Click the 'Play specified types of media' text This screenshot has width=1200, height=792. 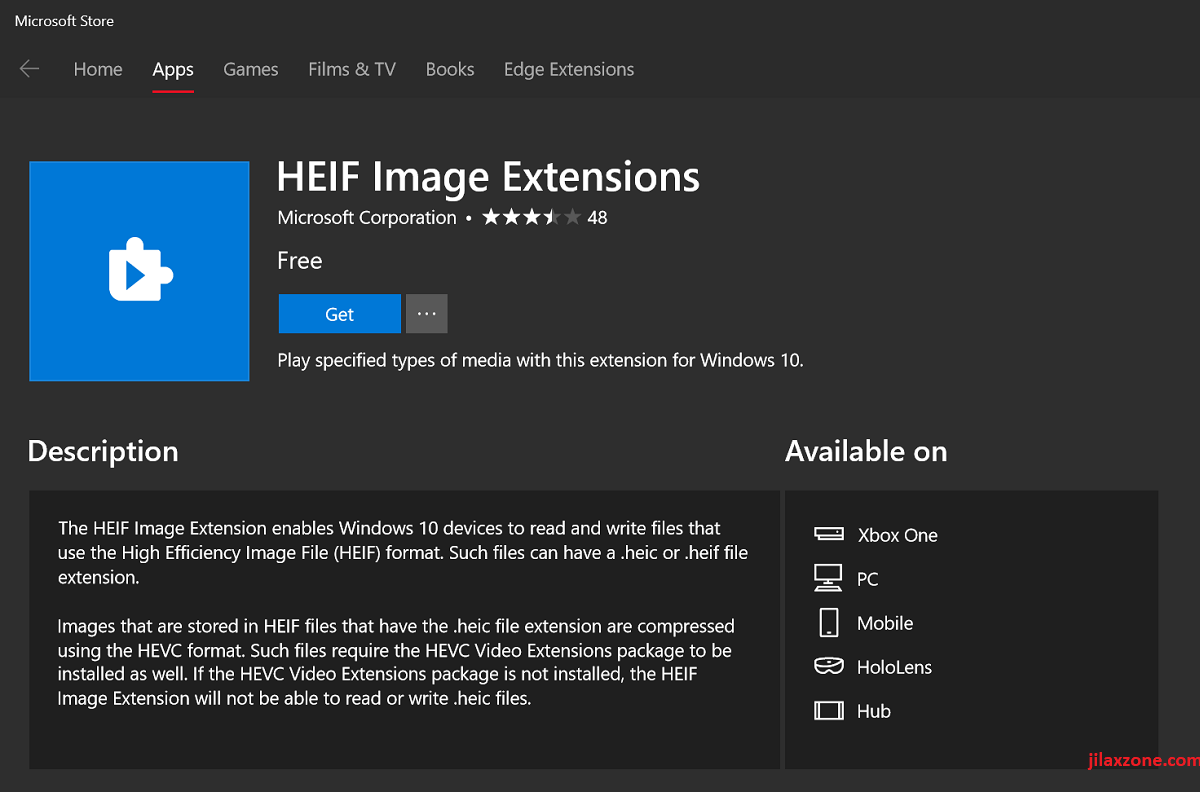[x=540, y=360]
